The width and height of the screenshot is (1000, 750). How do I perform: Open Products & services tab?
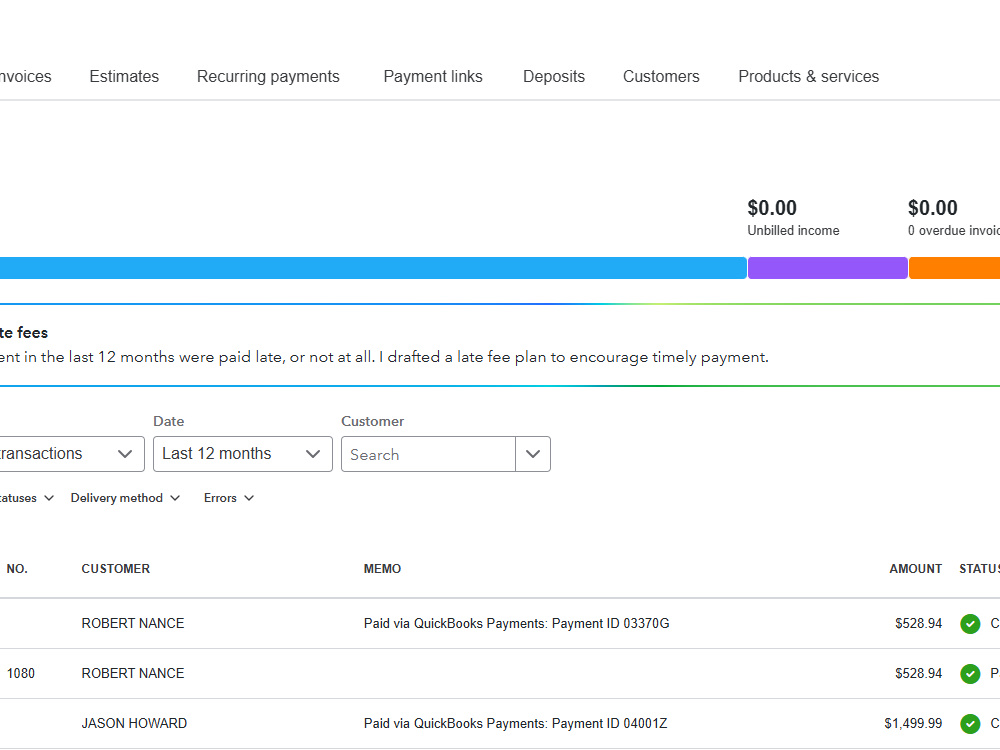click(x=808, y=77)
